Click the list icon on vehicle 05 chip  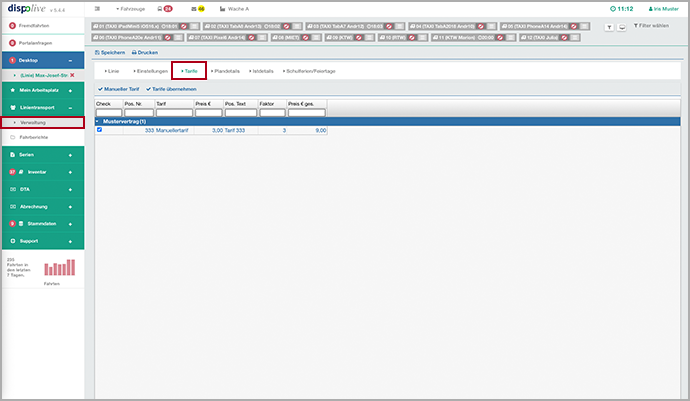pos(584,26)
